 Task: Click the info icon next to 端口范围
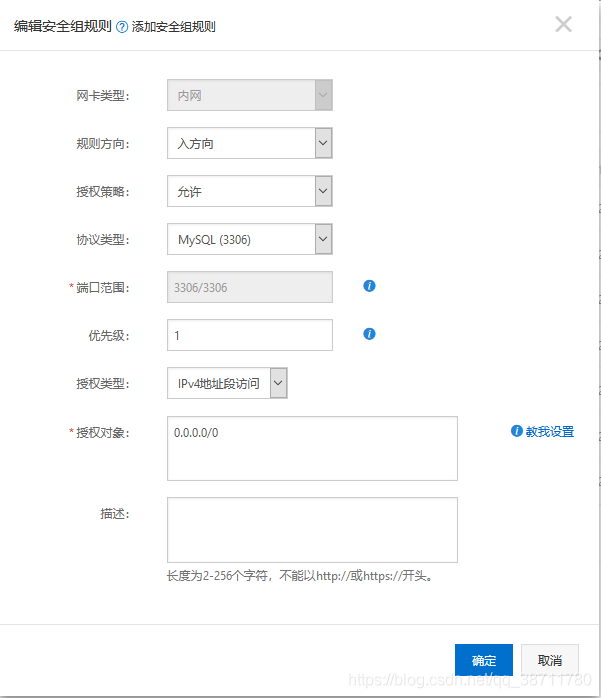click(369, 286)
